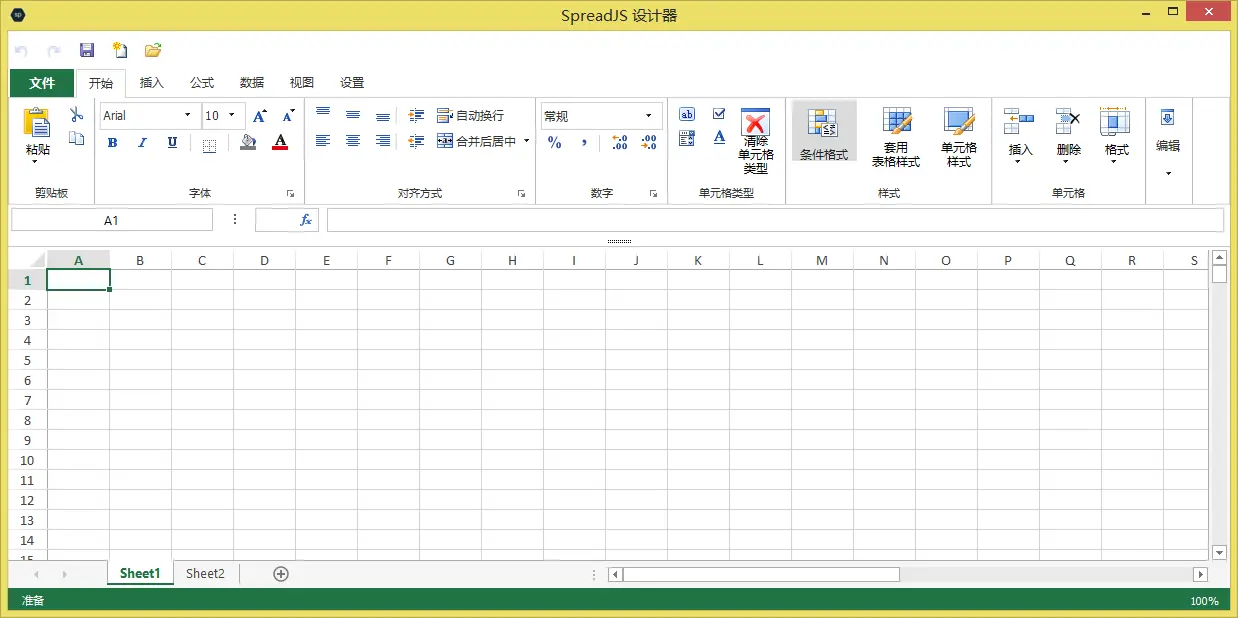Click the fx formula button
This screenshot has width=1238, height=618.
point(305,219)
